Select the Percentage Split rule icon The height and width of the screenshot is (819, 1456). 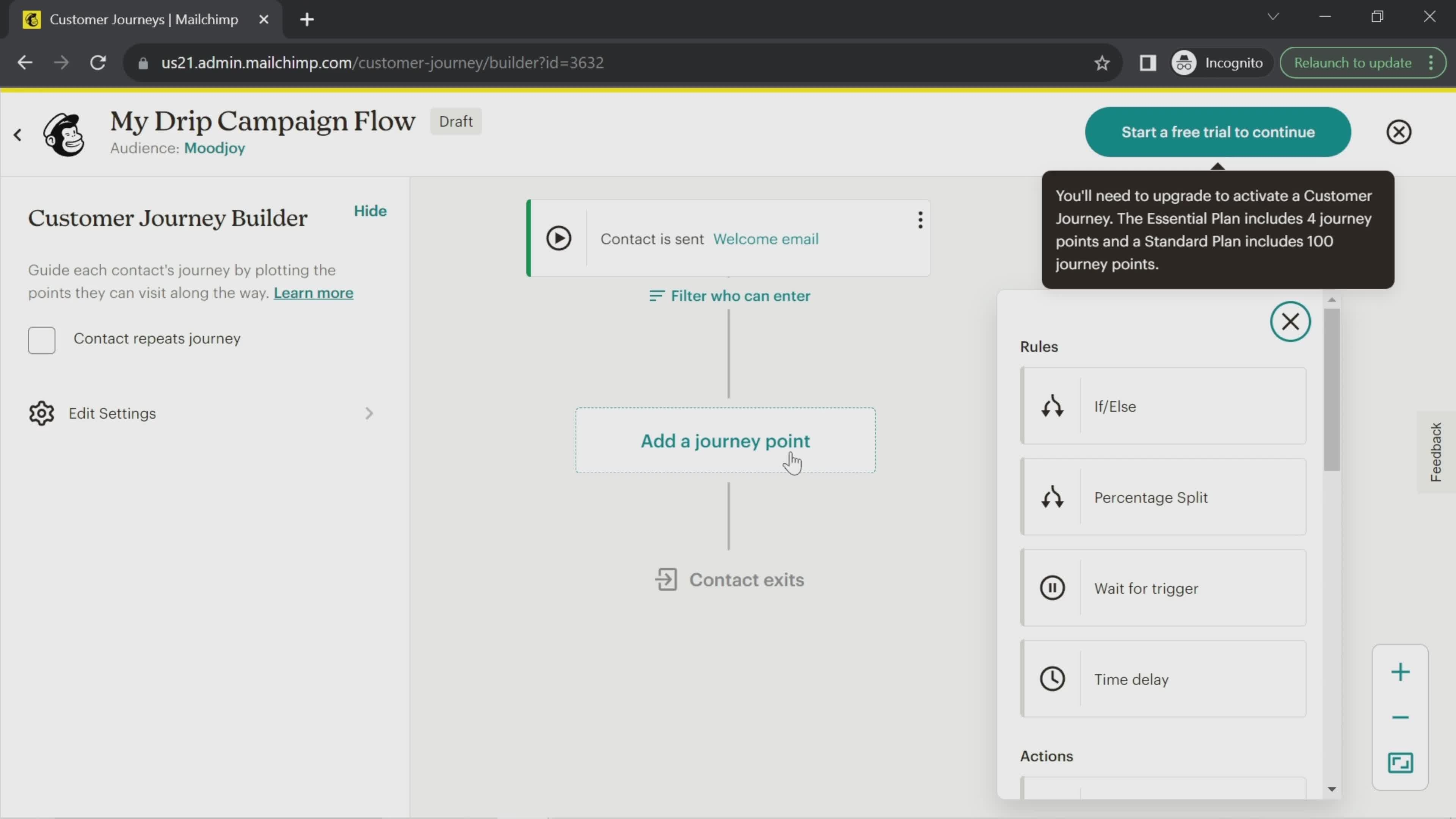point(1053,498)
